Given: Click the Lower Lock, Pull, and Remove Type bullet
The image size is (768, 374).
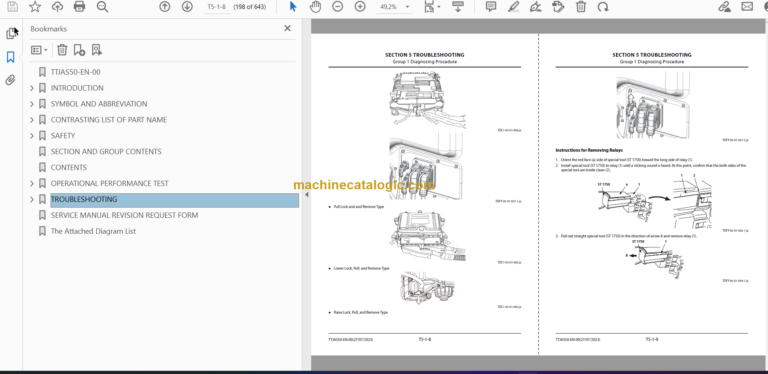Looking at the screenshot, I should (x=361, y=268).
